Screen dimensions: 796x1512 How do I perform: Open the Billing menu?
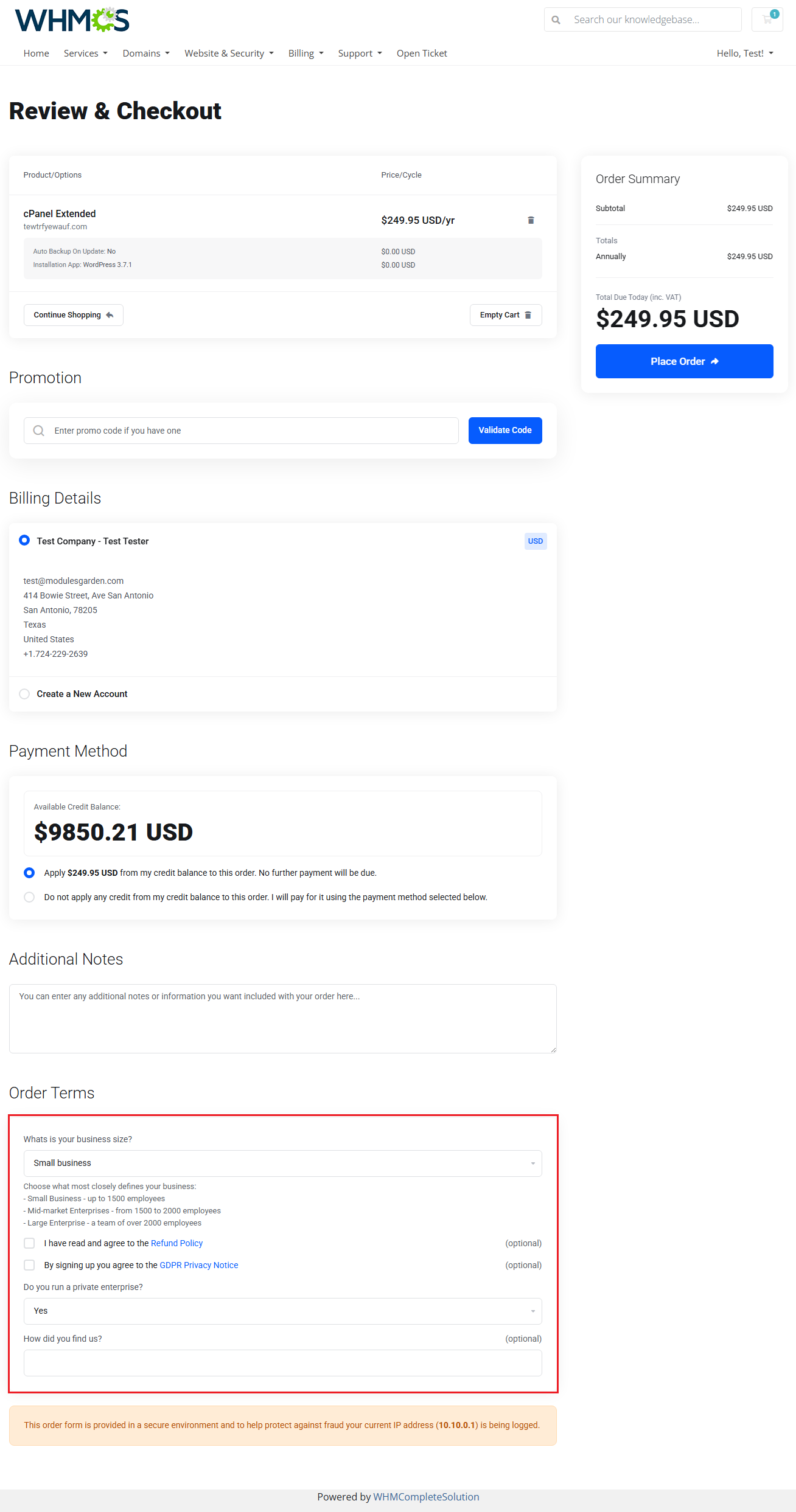(x=306, y=54)
